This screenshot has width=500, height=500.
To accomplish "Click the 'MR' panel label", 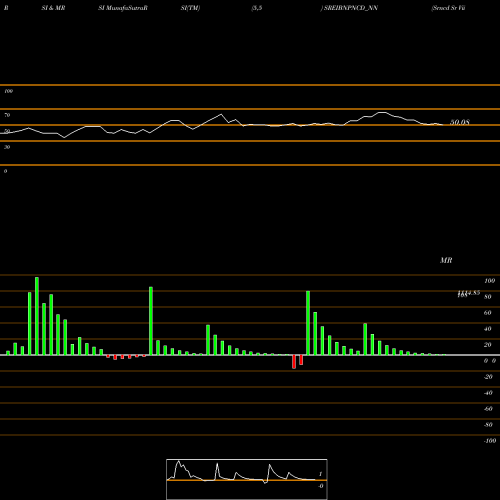I will tap(446, 260).
